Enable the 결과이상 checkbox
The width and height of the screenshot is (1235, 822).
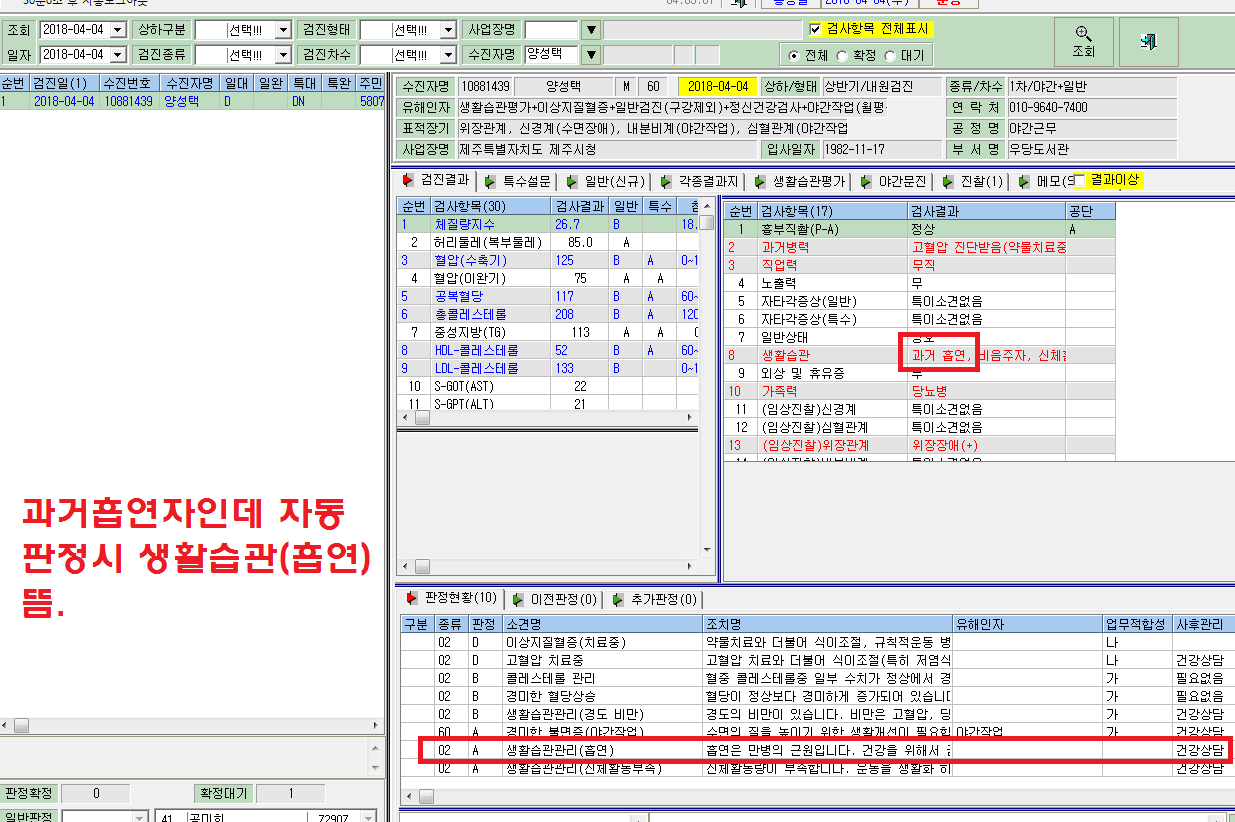coord(1079,181)
